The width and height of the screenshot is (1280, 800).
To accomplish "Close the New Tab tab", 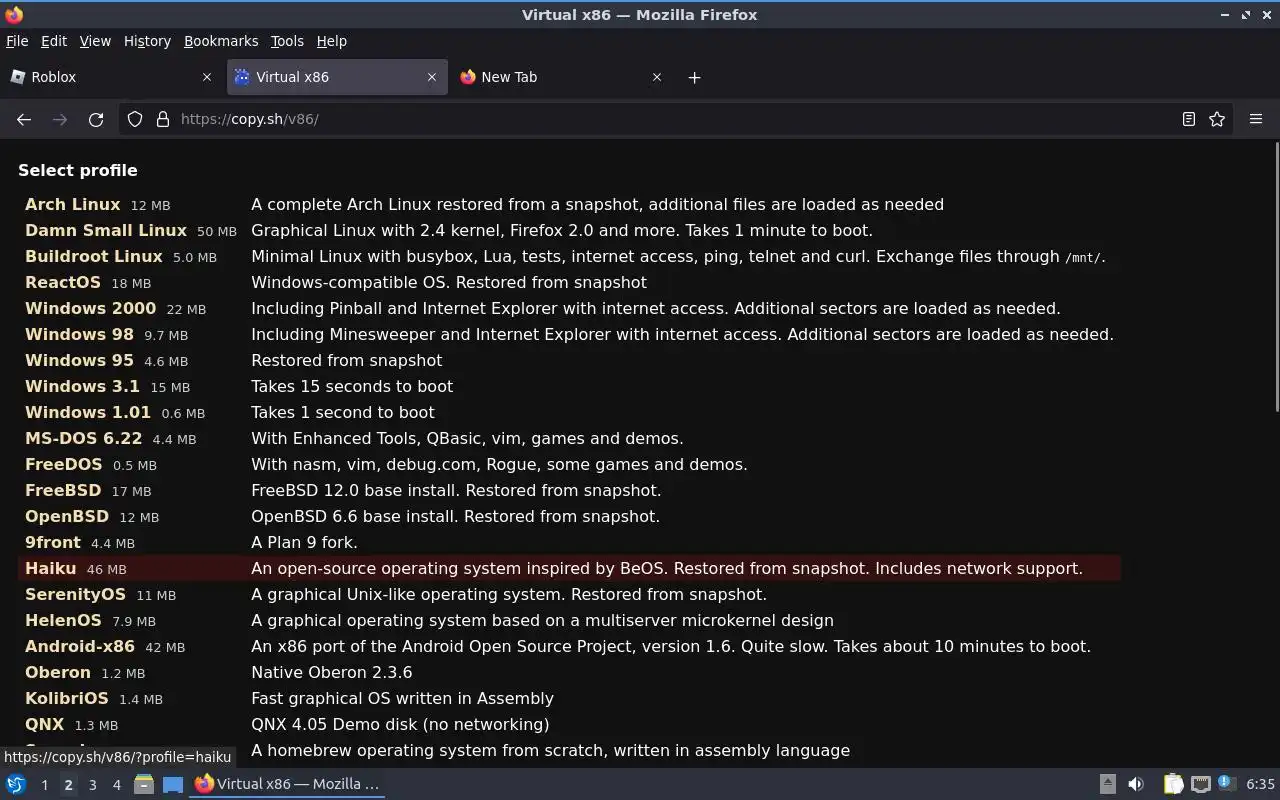I will tap(657, 77).
